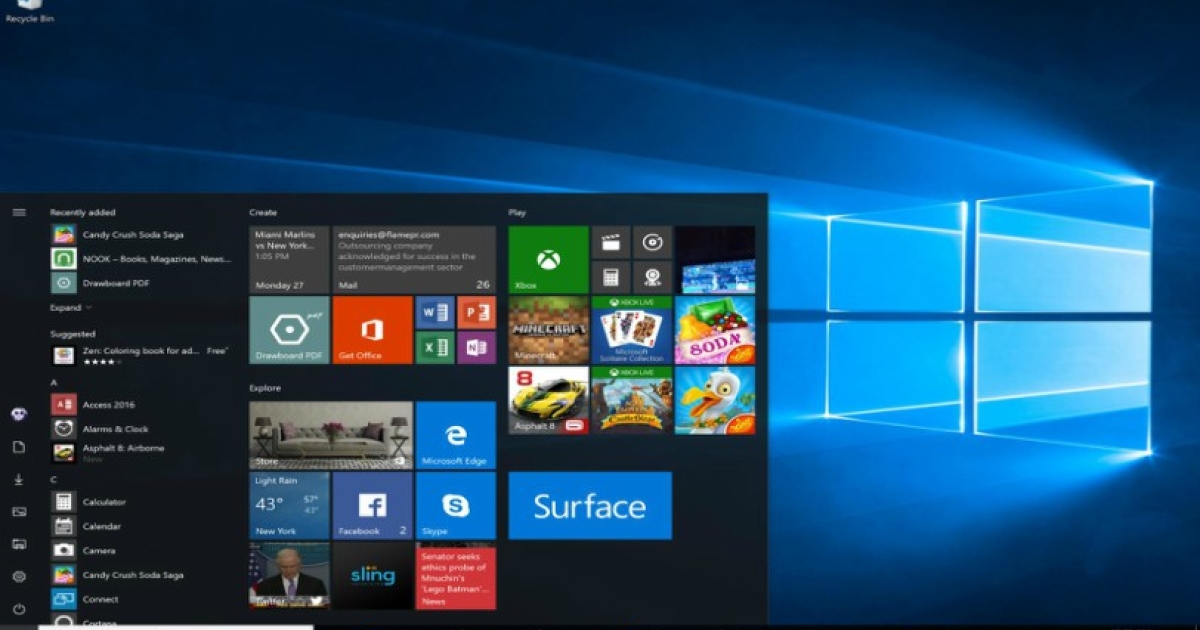Image resolution: width=1200 pixels, height=630 pixels.
Task: Open the Minecraft game tile
Action: point(548,330)
